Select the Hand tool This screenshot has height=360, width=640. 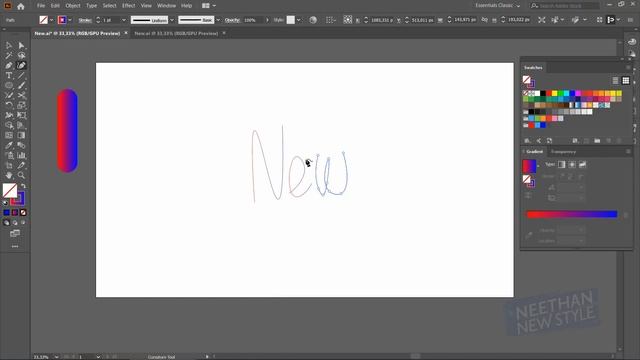coord(9,175)
